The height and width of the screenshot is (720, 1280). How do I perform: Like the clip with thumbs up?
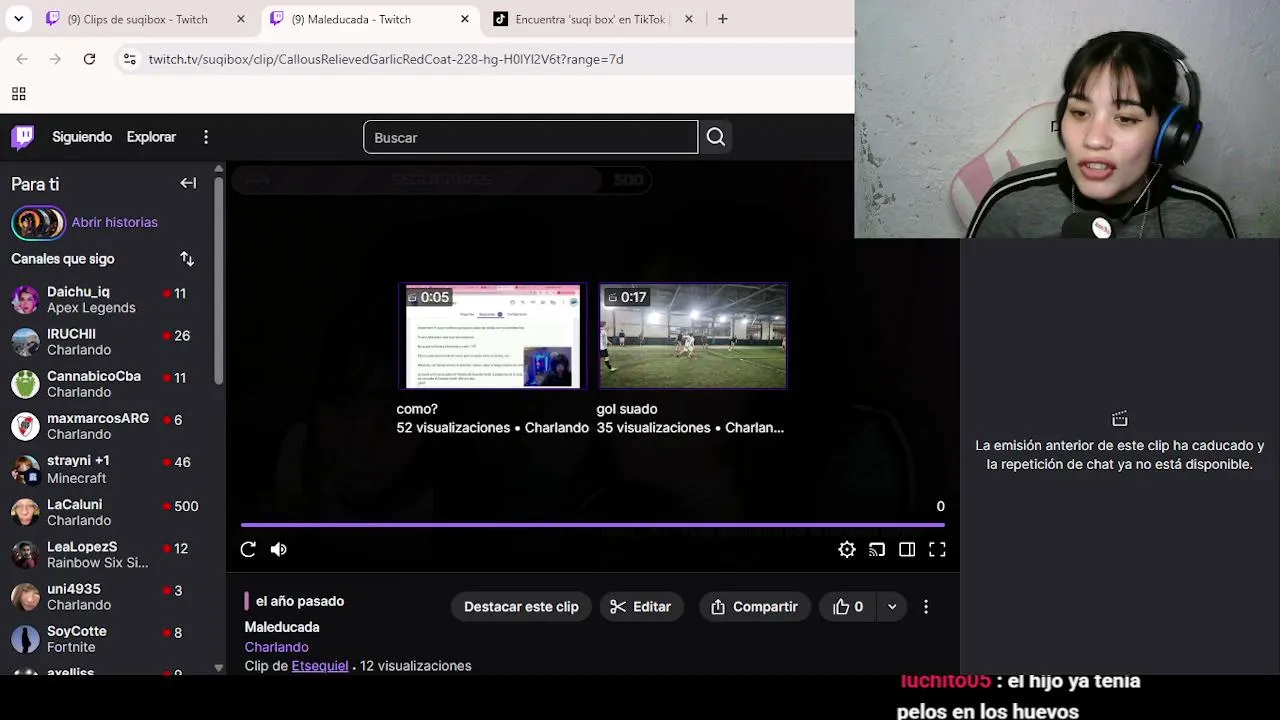coord(848,607)
